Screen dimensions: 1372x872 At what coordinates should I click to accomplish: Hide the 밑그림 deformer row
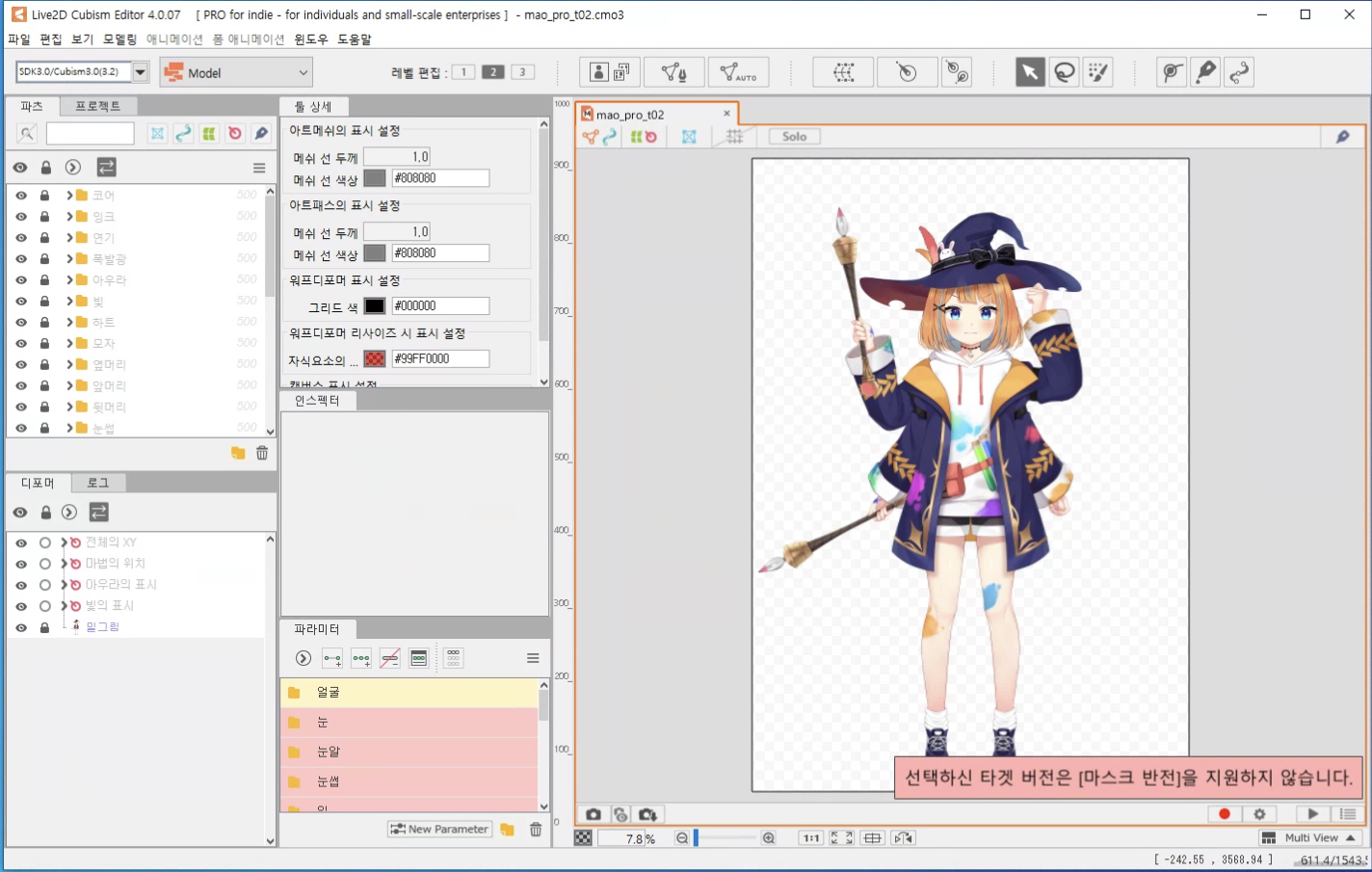click(21, 627)
